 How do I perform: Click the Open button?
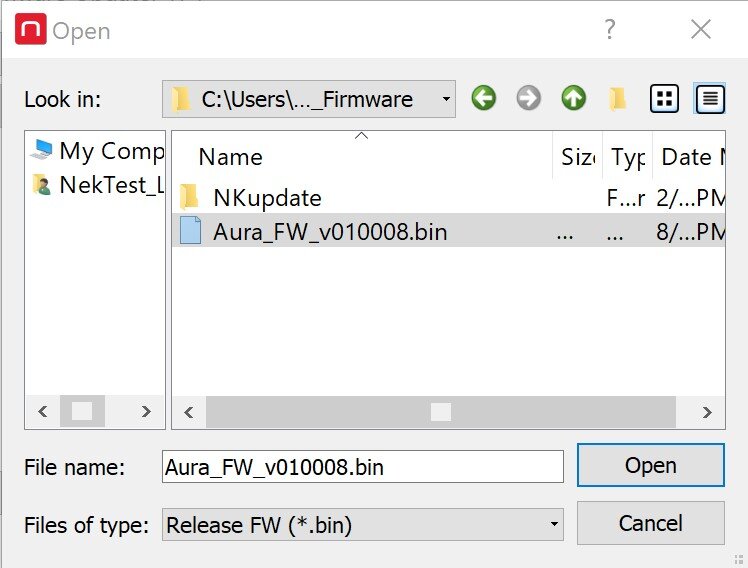(x=651, y=465)
